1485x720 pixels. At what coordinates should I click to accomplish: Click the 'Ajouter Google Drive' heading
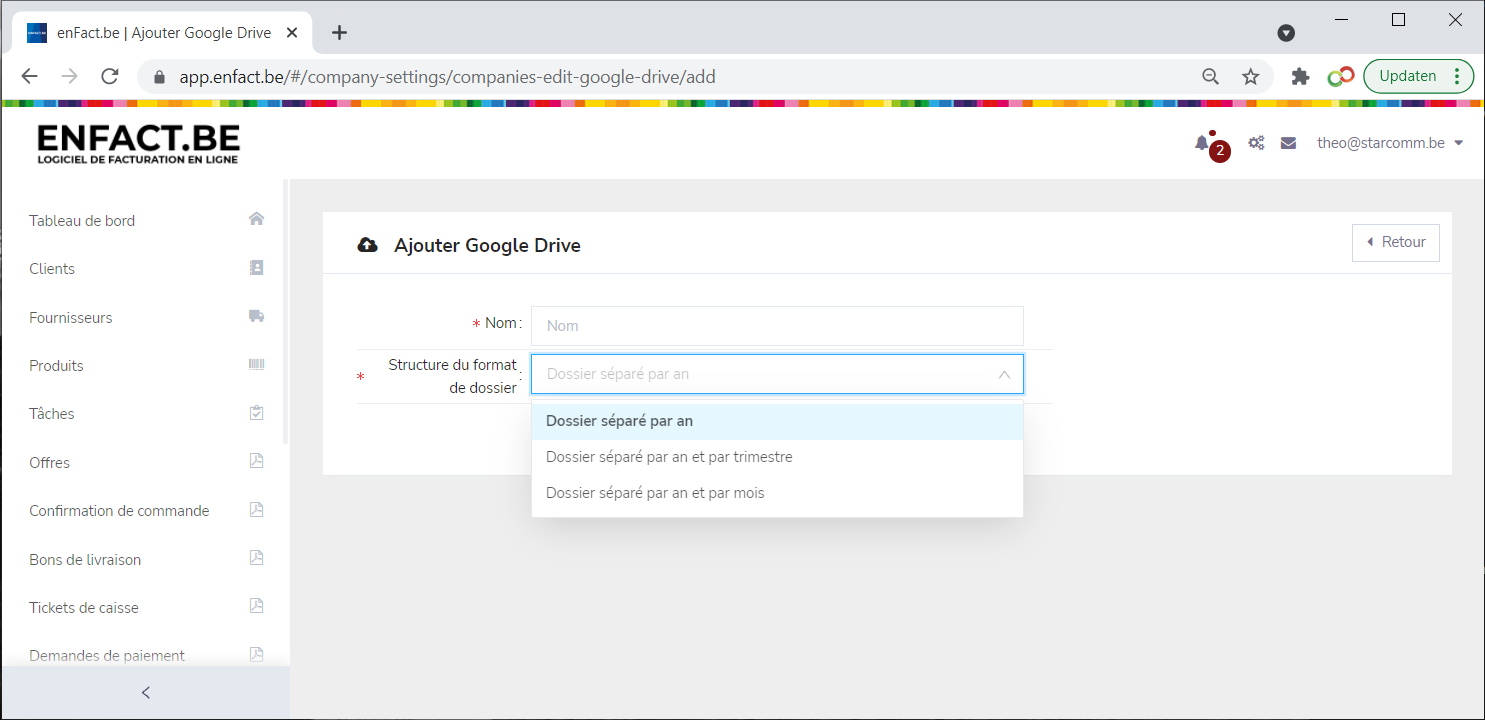[x=487, y=245]
